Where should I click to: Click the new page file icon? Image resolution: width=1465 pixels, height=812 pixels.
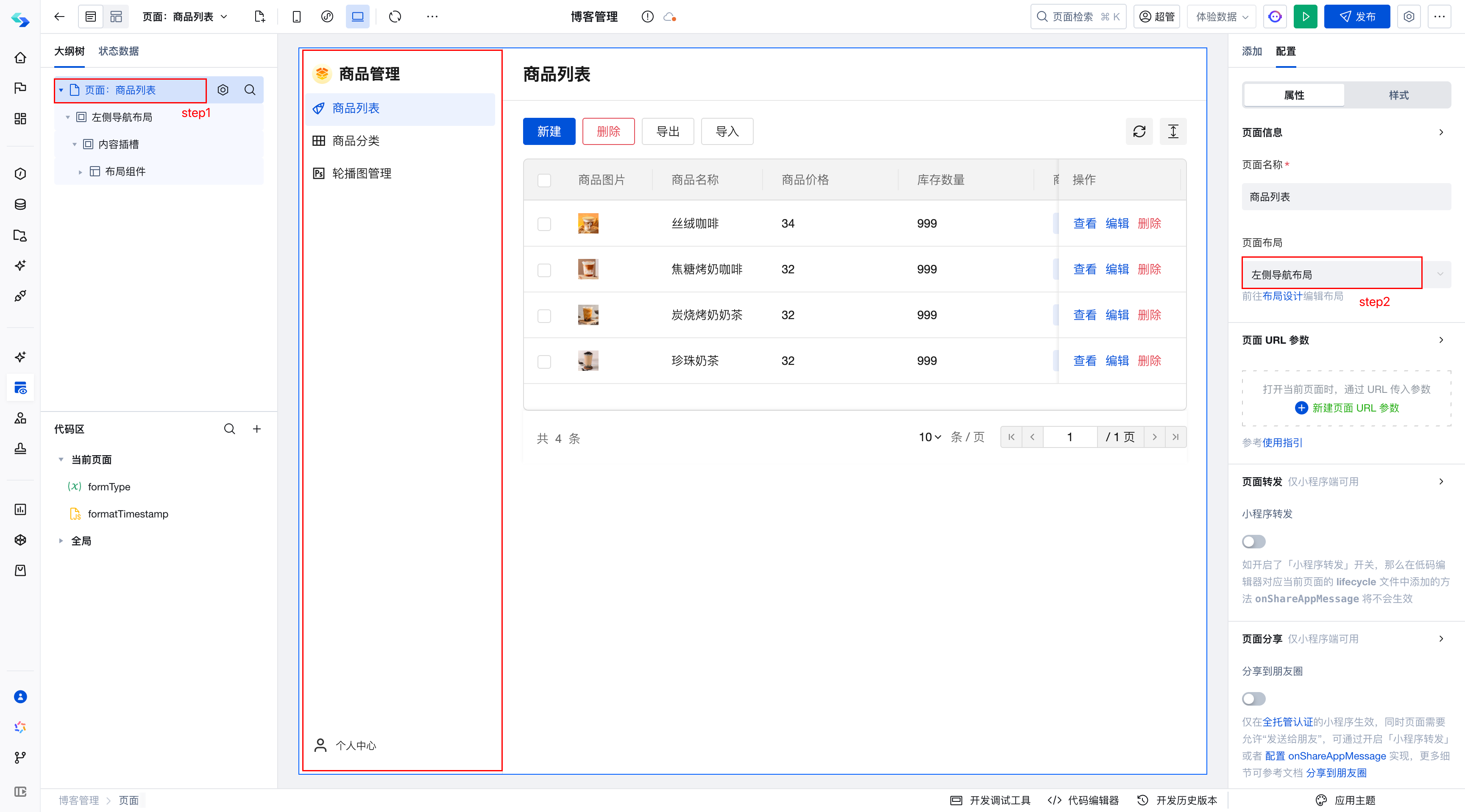click(x=259, y=17)
